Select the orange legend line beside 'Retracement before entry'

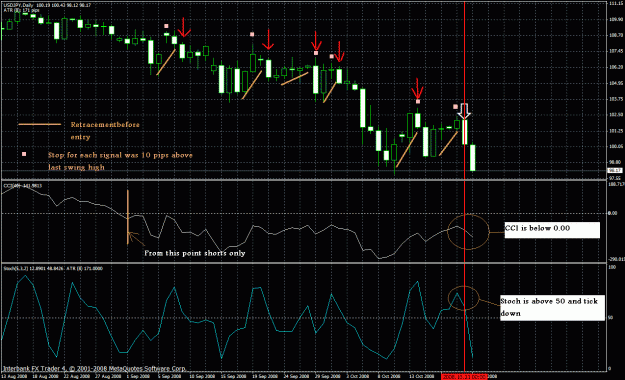tap(40, 124)
